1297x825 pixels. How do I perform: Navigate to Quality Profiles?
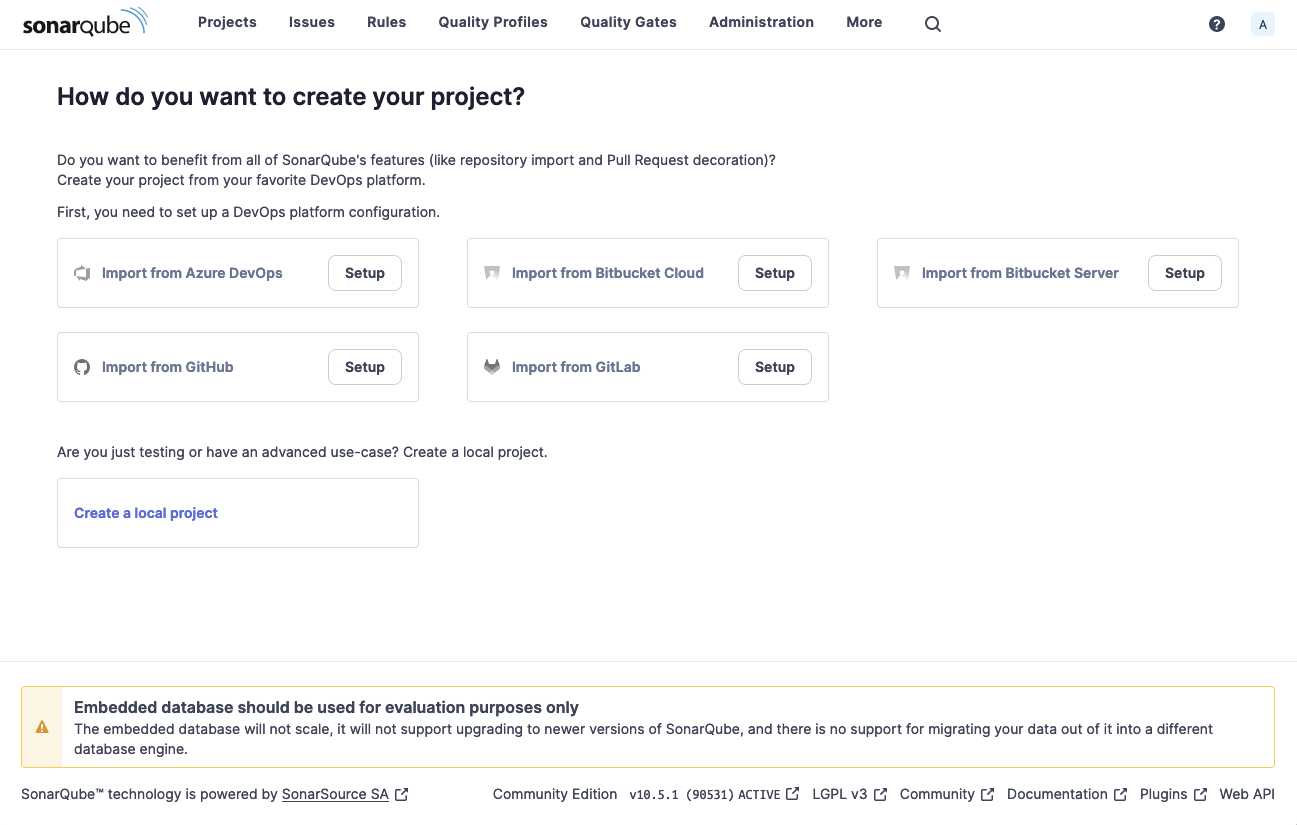click(493, 22)
